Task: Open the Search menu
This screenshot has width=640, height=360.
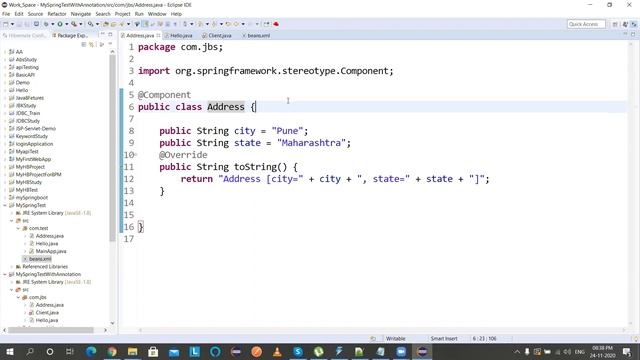Action: point(103,14)
